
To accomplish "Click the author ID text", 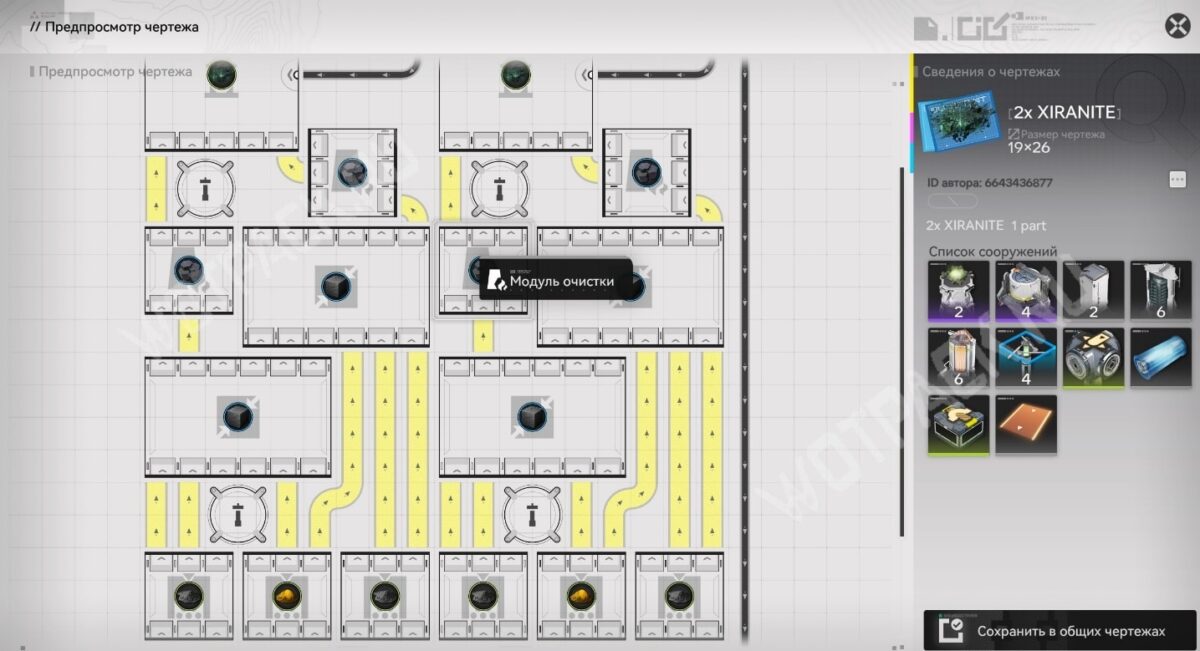I will tap(975, 183).
